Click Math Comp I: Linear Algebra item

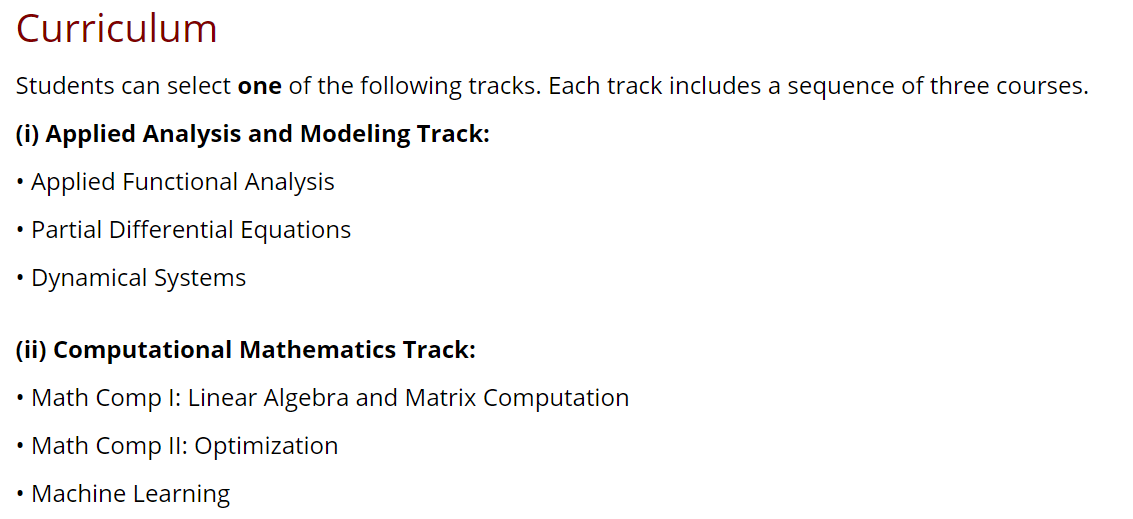pos(329,398)
